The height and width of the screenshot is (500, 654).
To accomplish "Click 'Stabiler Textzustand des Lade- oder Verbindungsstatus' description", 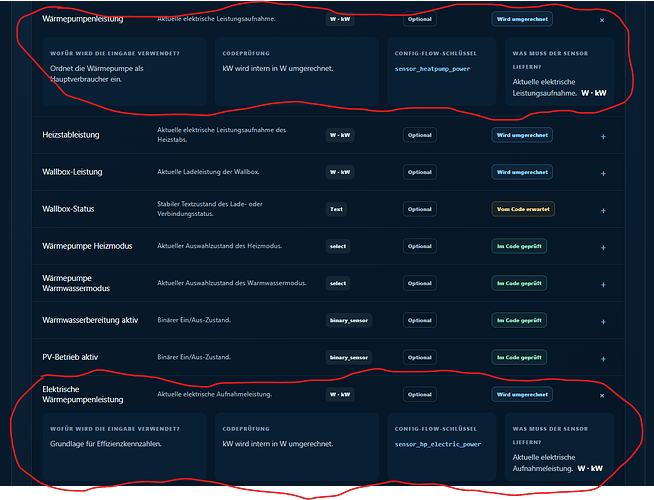I will pos(210,209).
